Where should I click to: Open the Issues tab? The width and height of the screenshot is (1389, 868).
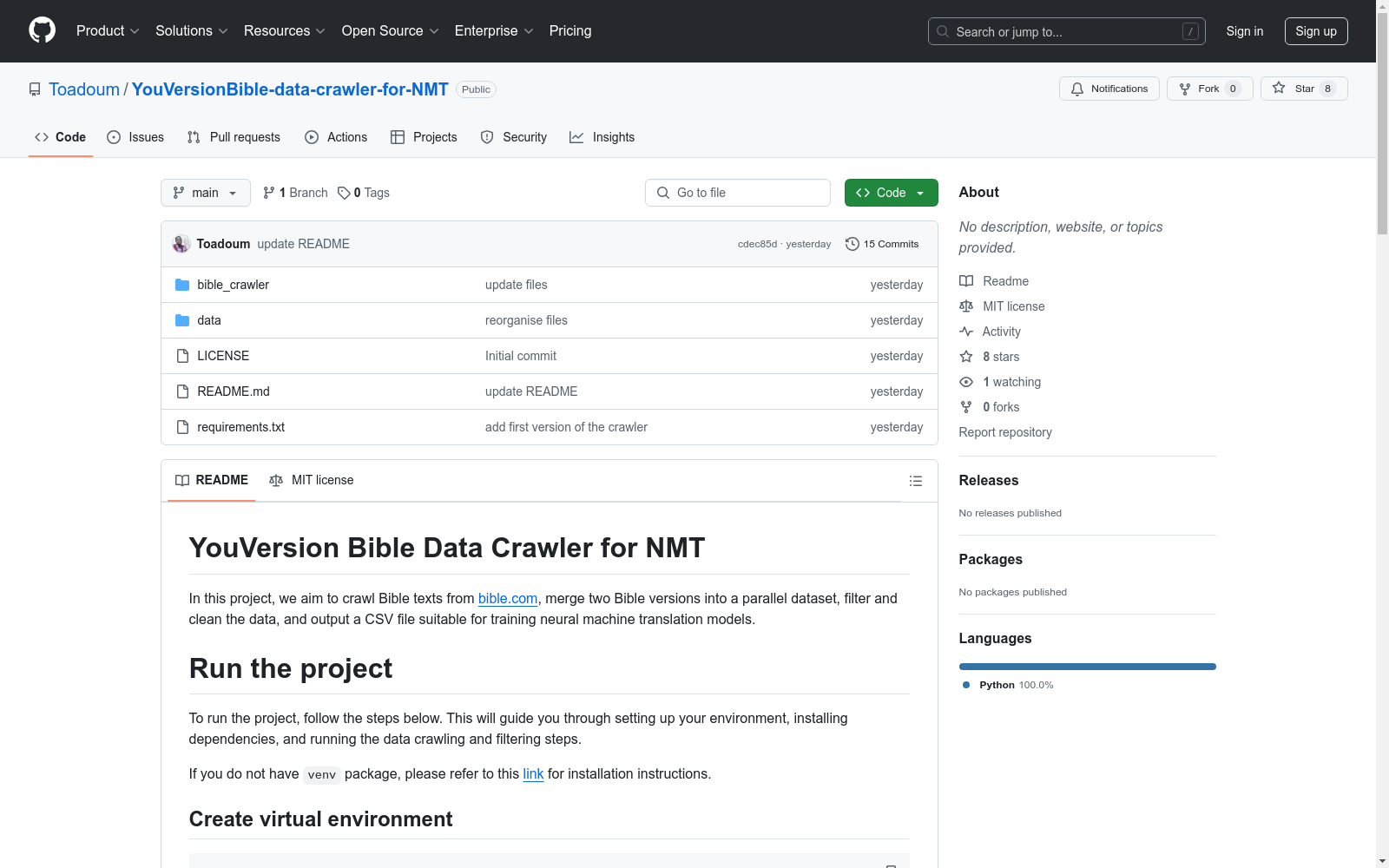[x=135, y=137]
